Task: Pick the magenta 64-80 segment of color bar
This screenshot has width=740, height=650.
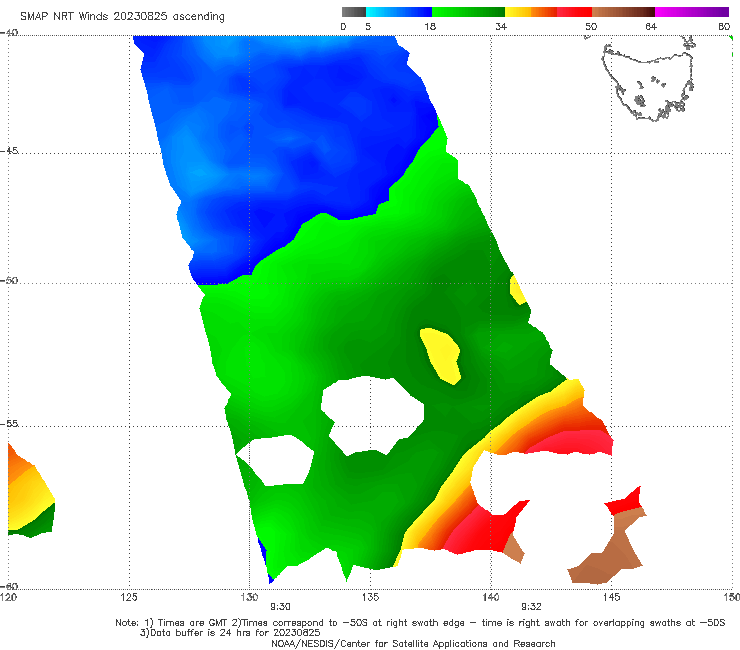Action: (x=692, y=12)
